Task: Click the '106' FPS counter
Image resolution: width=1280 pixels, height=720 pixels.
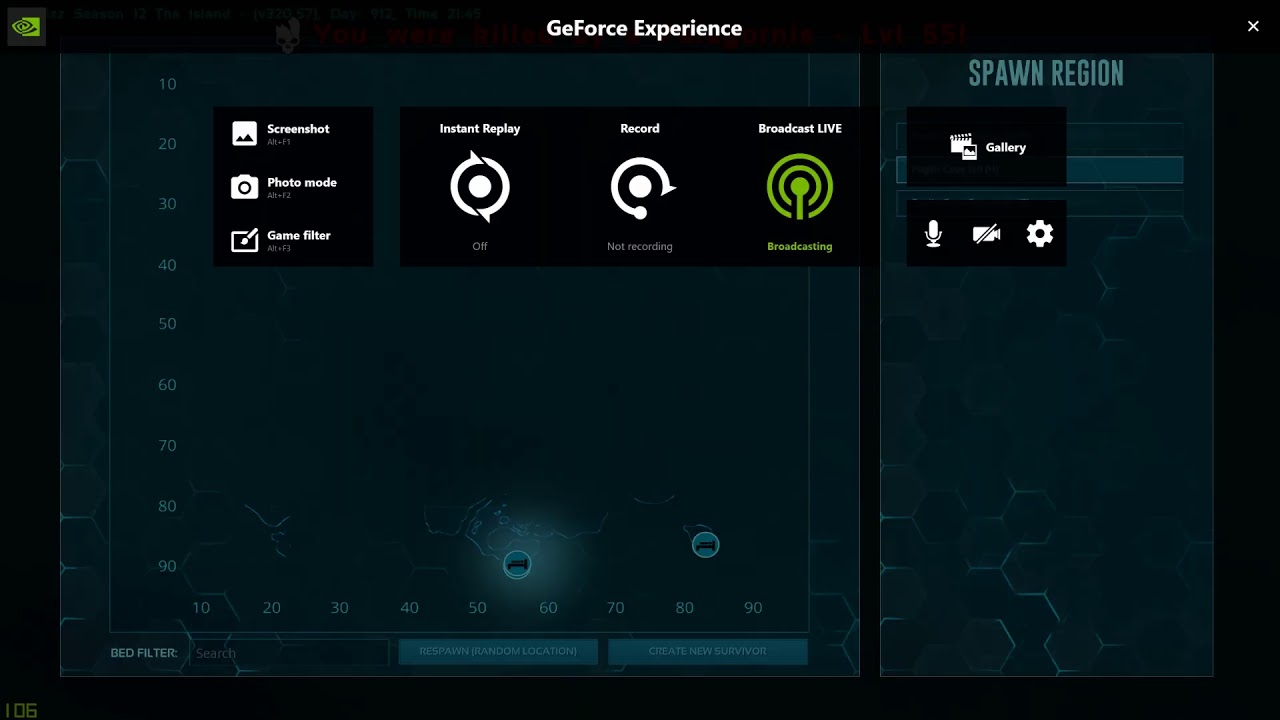Action: pos(20,710)
